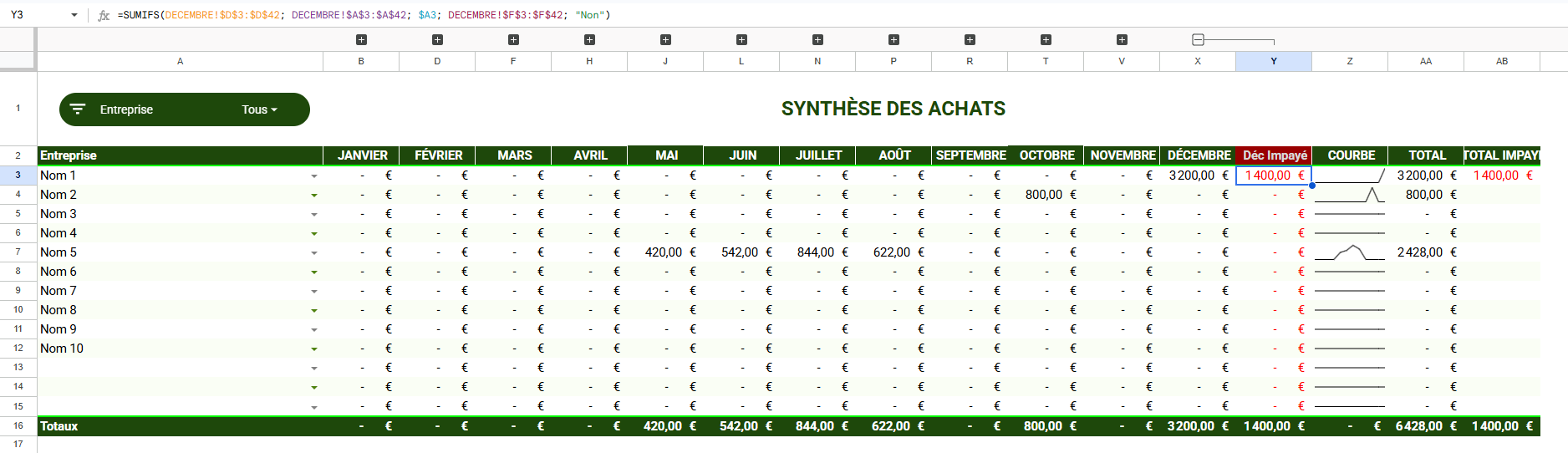Click the Totaux label cell
The height and width of the screenshot is (453, 1568).
point(180,426)
